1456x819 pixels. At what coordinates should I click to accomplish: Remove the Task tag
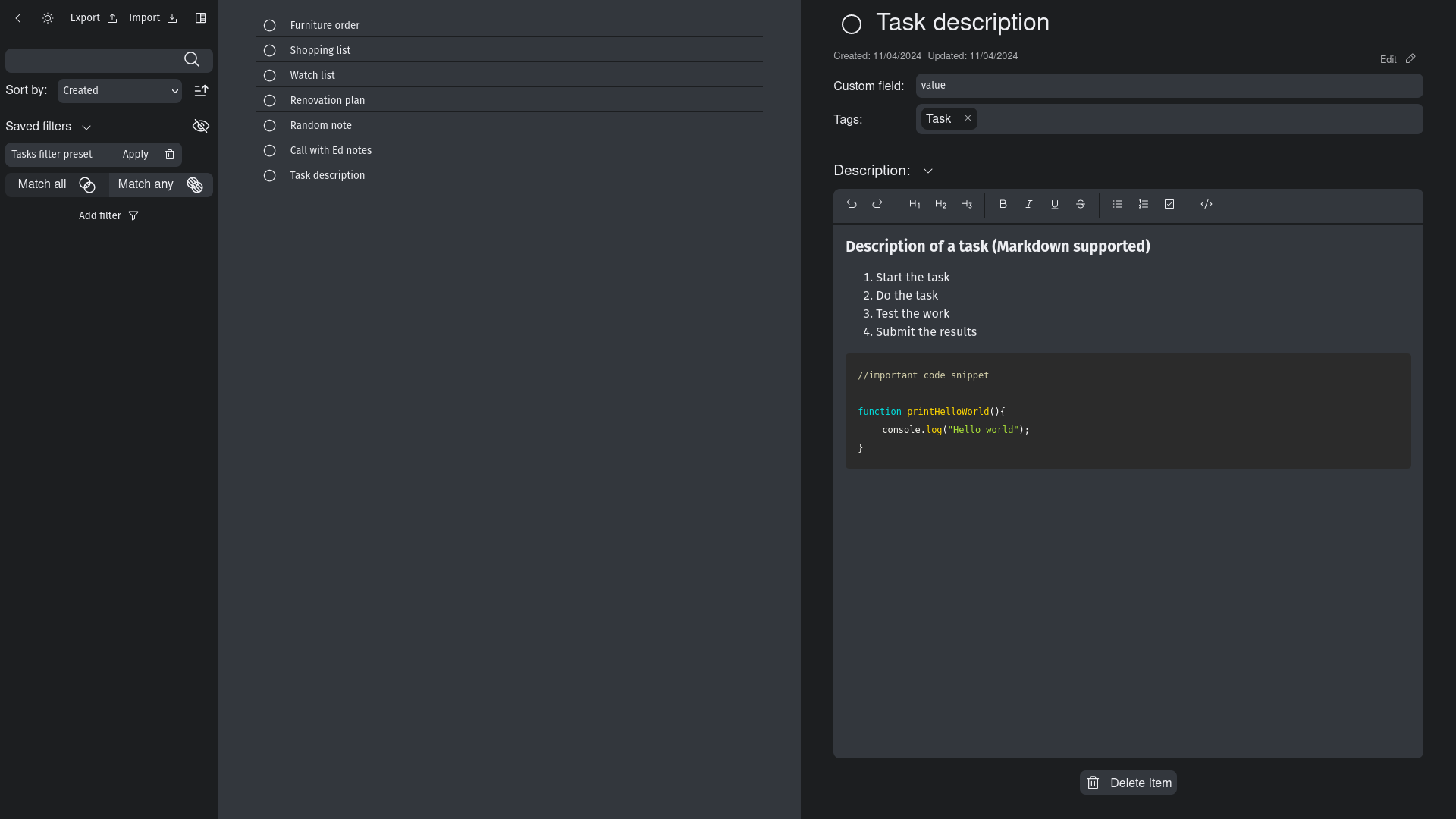(x=968, y=118)
